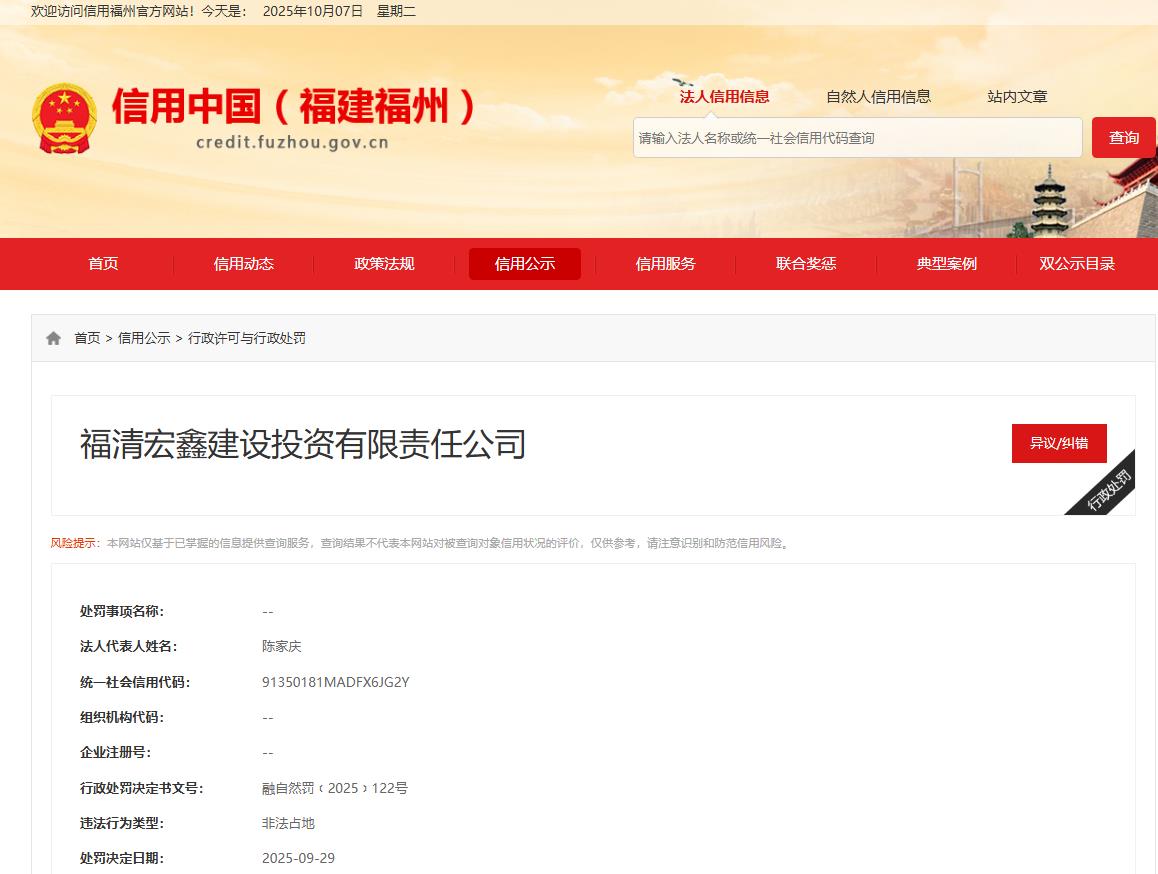The width and height of the screenshot is (1158, 874).
Task: Click the home icon in breadcrumb
Action: (x=54, y=339)
